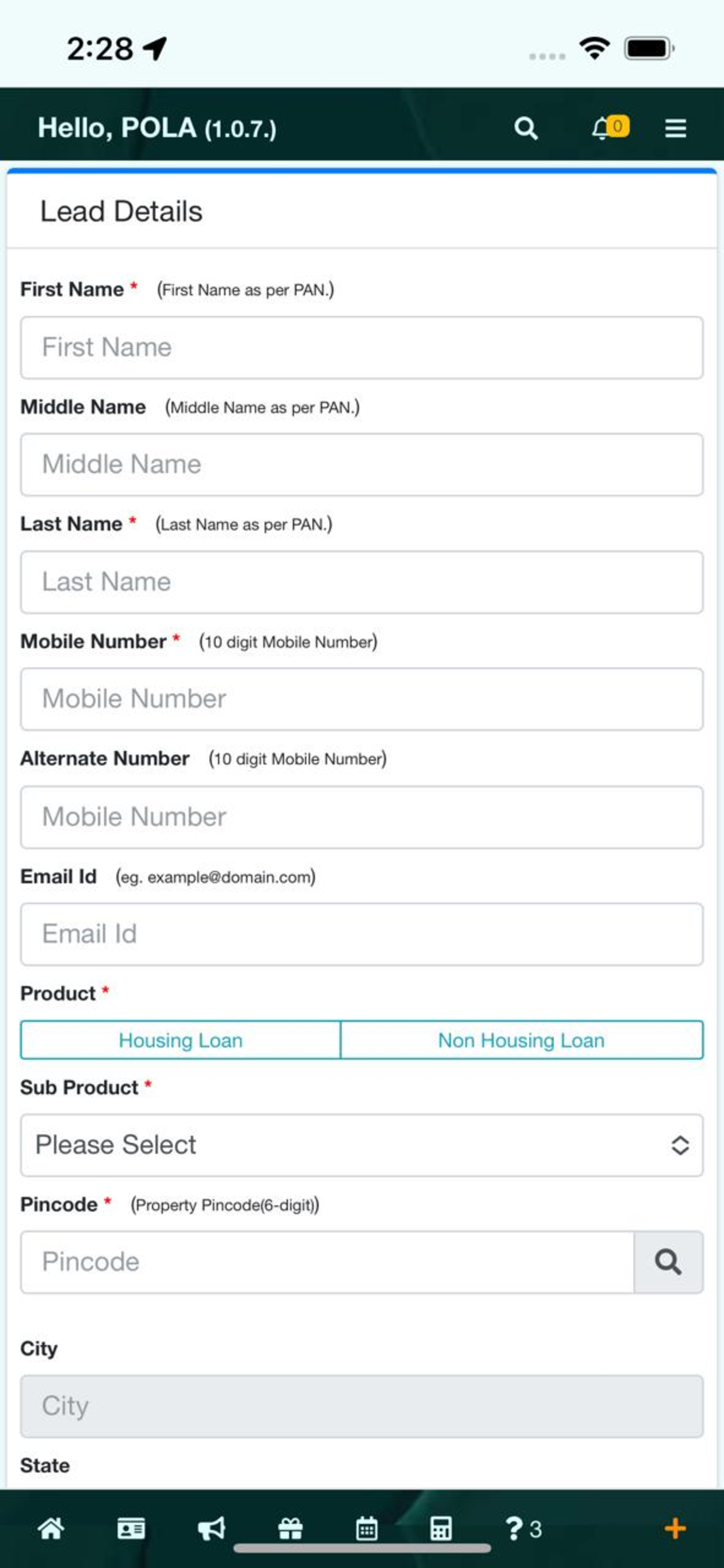Open the calculator icon in bottom bar
This screenshot has width=724, height=1568.
point(441,1528)
